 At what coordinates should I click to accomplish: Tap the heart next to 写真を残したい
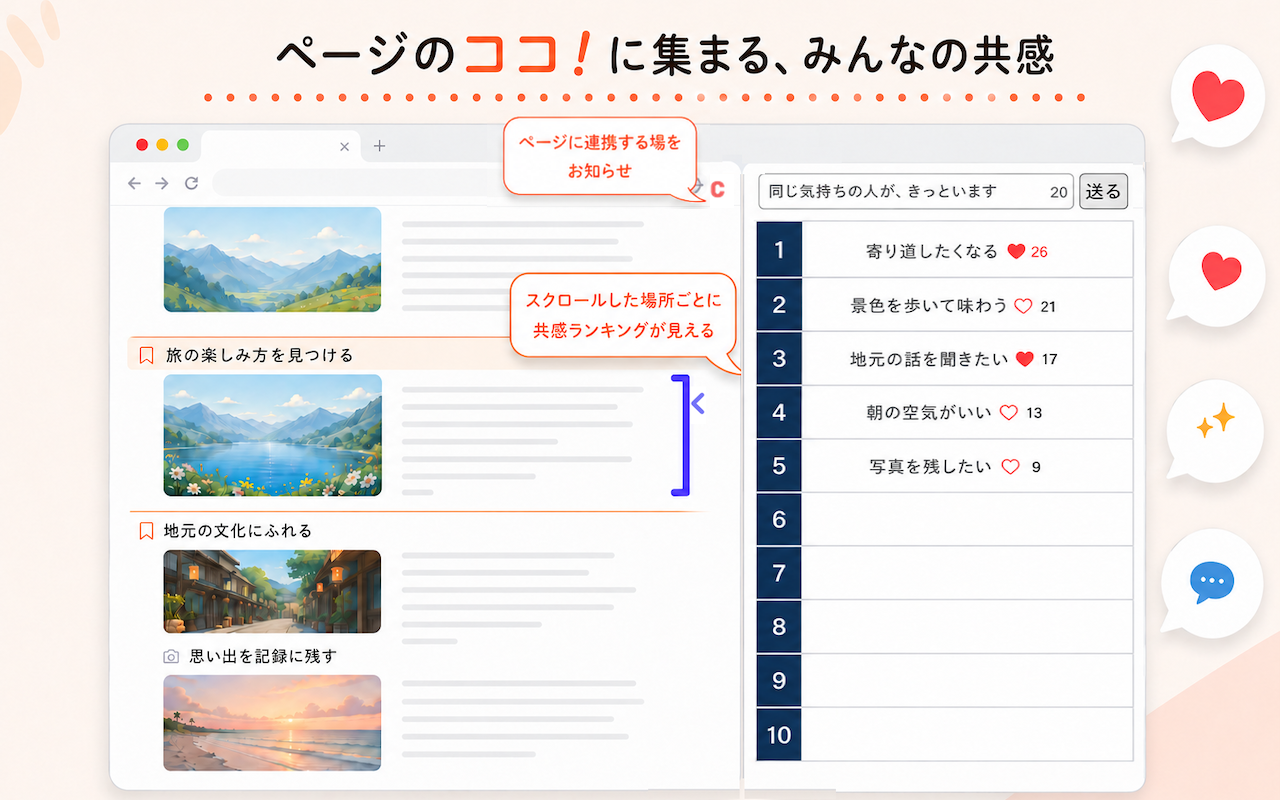[x=1011, y=466]
